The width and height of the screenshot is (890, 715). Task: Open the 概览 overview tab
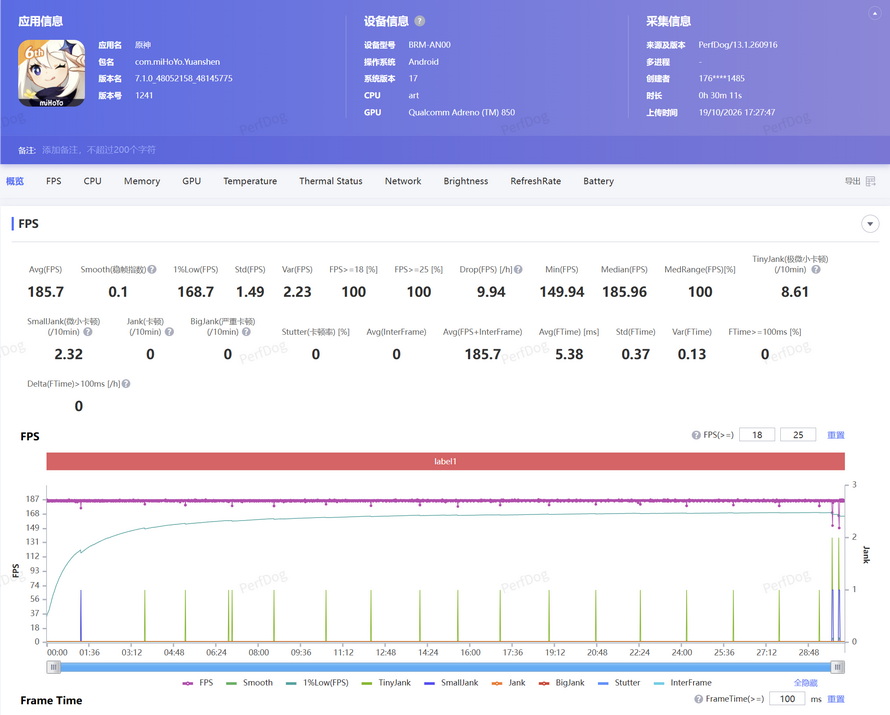[x=15, y=181]
